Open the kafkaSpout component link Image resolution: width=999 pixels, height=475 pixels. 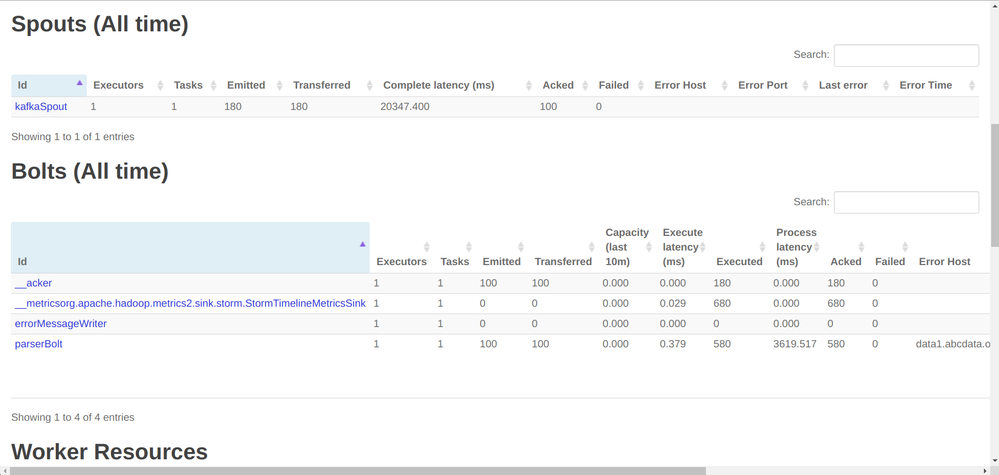(41, 106)
